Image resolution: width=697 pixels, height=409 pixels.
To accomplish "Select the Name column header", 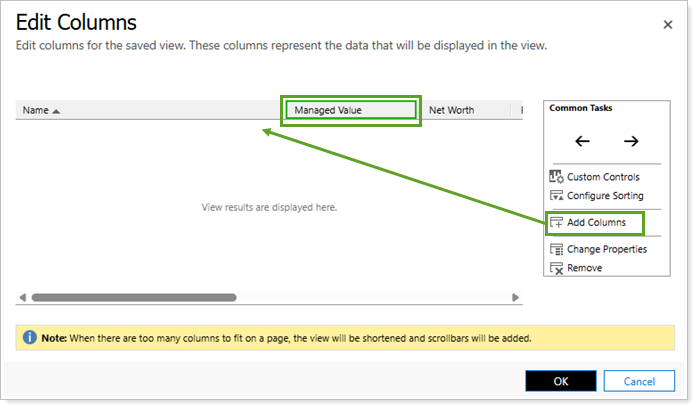I will 35,110.
